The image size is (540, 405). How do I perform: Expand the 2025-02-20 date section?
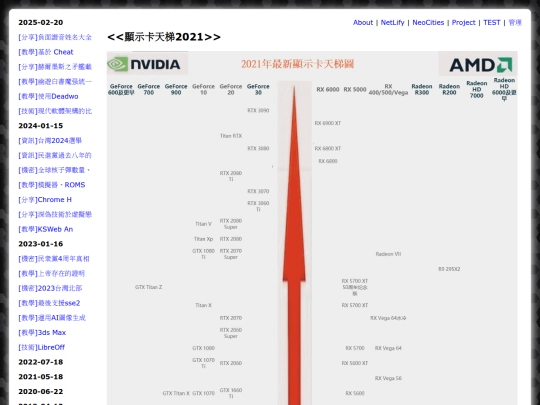(x=41, y=22)
